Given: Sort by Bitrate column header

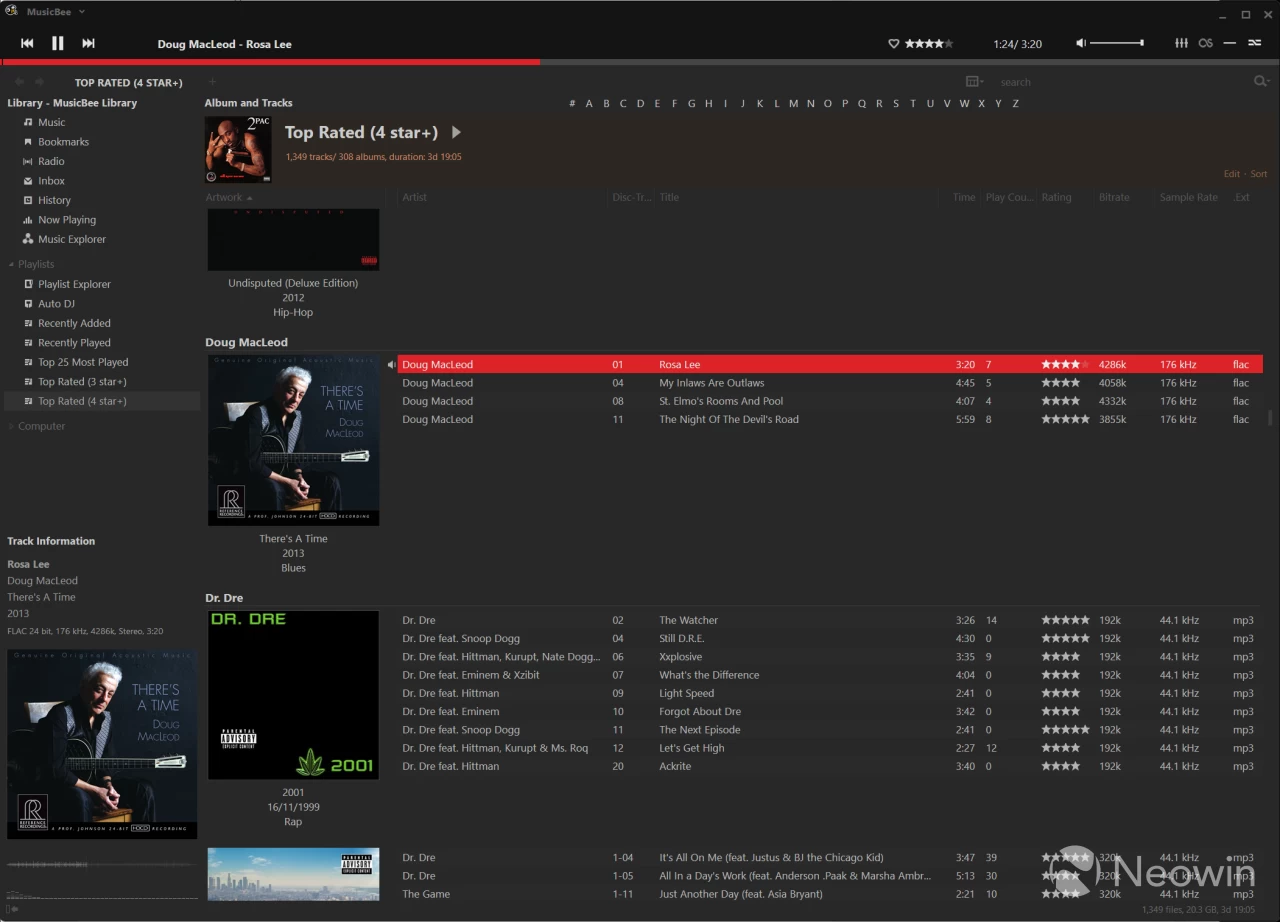Looking at the screenshot, I should coord(1114,197).
